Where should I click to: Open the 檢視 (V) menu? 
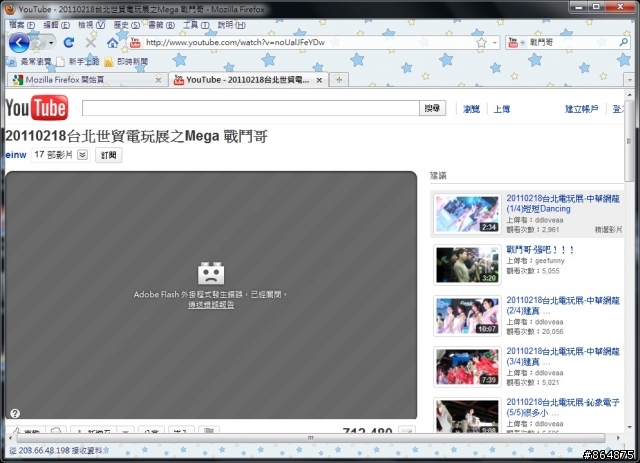[91, 25]
